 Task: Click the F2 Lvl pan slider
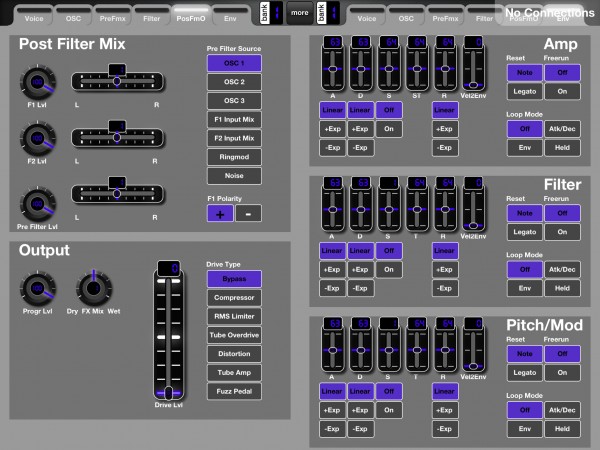(117, 137)
